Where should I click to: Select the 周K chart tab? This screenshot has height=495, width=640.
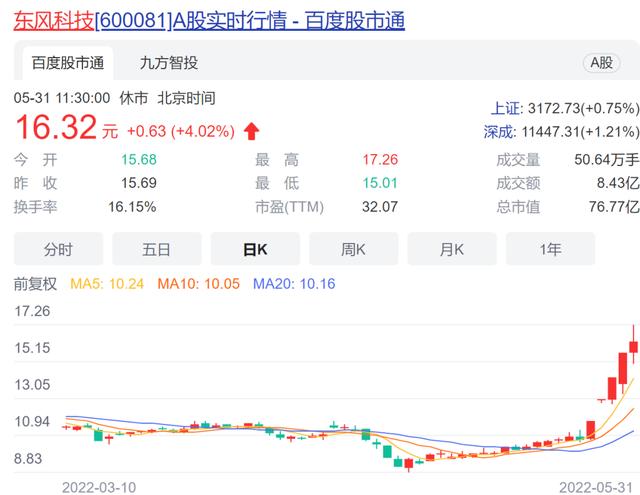pyautogui.click(x=353, y=249)
